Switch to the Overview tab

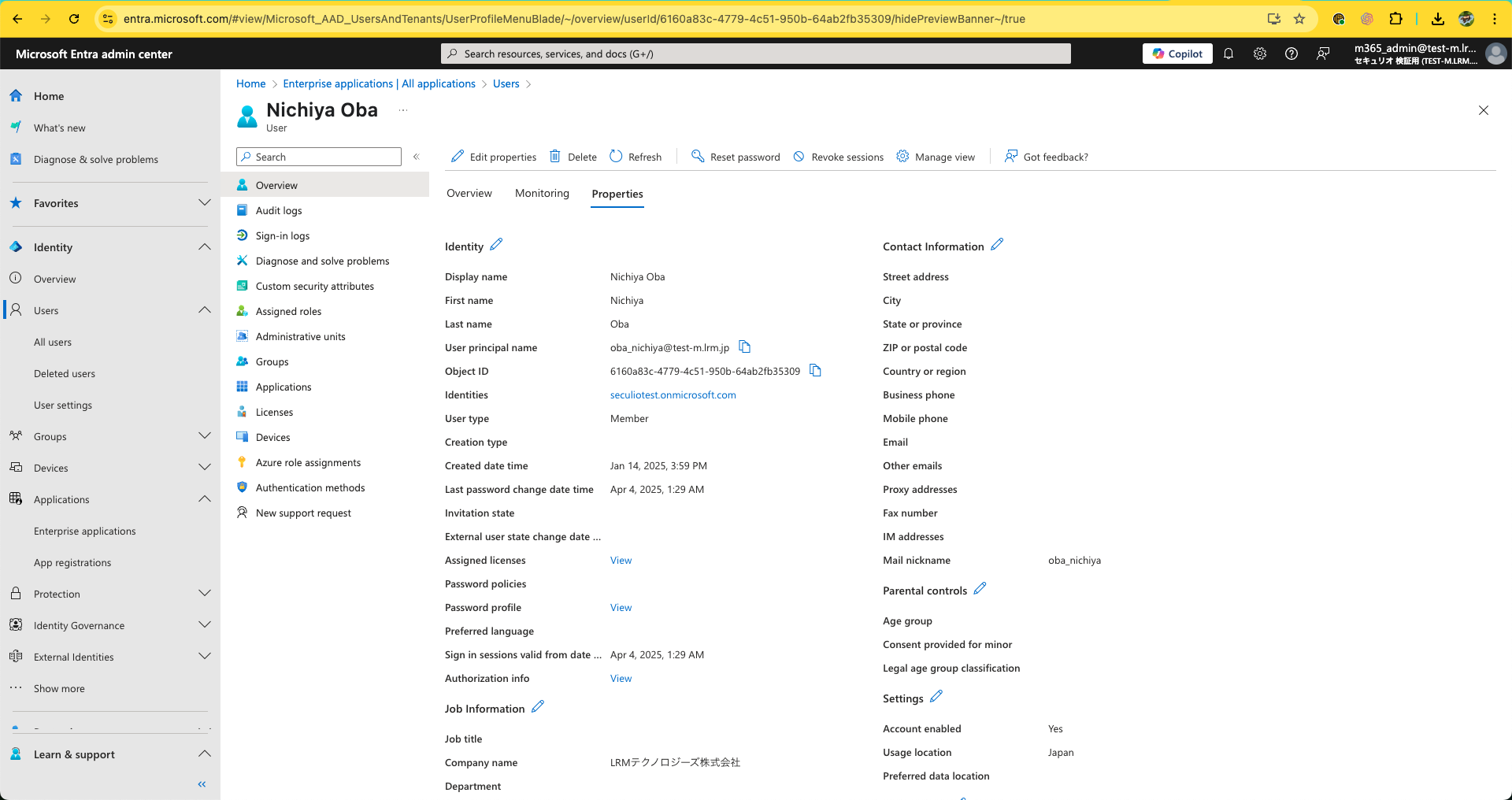click(469, 194)
